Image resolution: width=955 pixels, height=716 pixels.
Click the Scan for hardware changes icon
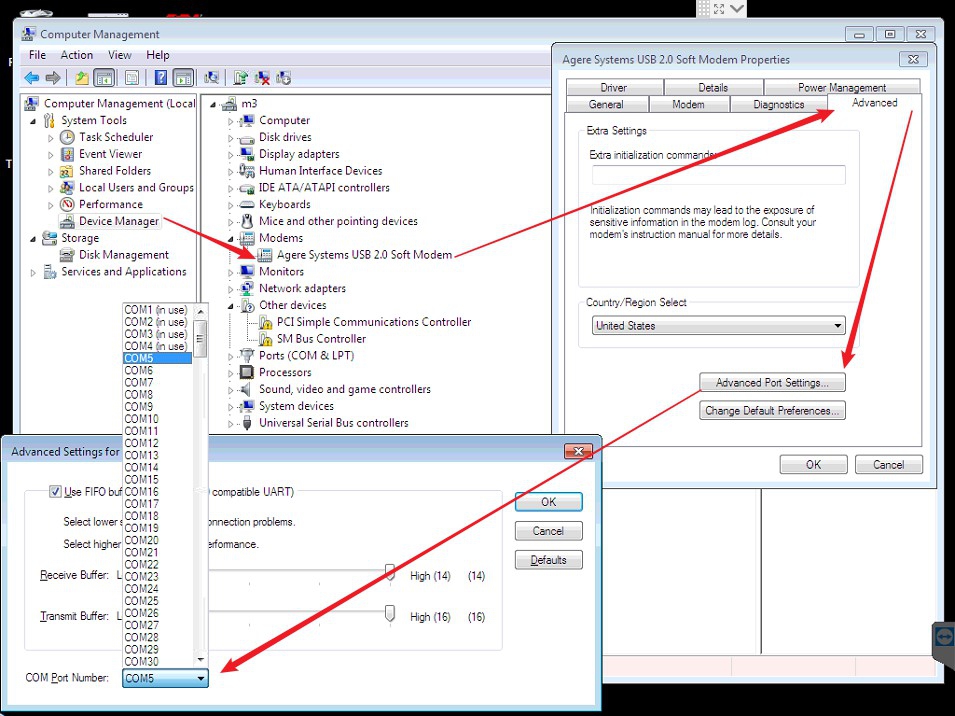tap(211, 78)
